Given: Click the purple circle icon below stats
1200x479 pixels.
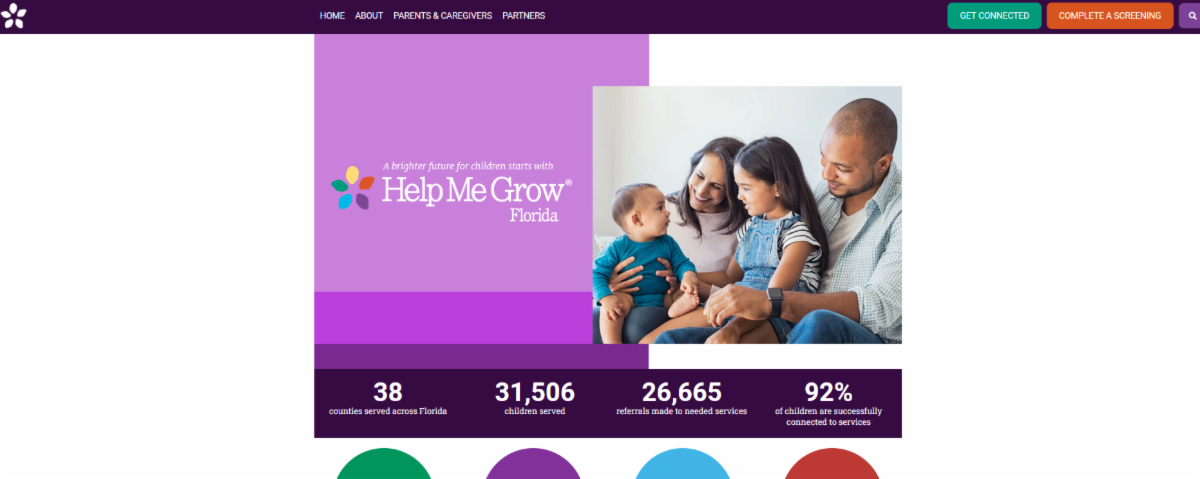Looking at the screenshot, I should pyautogui.click(x=533, y=464).
